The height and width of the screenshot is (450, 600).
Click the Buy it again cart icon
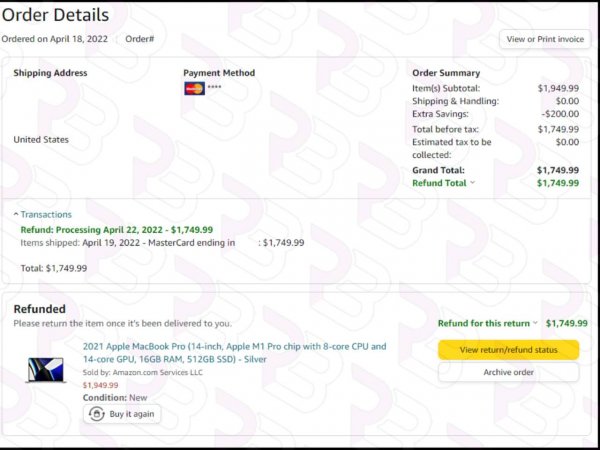97,414
